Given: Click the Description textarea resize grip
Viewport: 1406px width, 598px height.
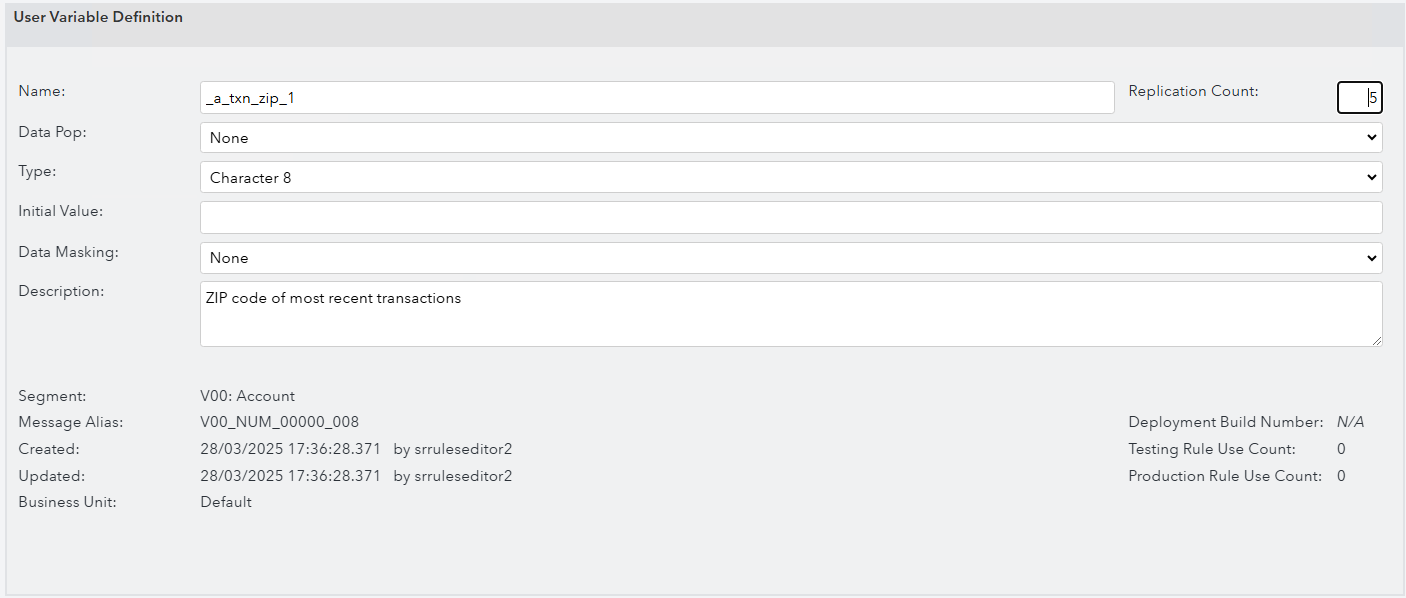Looking at the screenshot, I should (x=1377, y=343).
